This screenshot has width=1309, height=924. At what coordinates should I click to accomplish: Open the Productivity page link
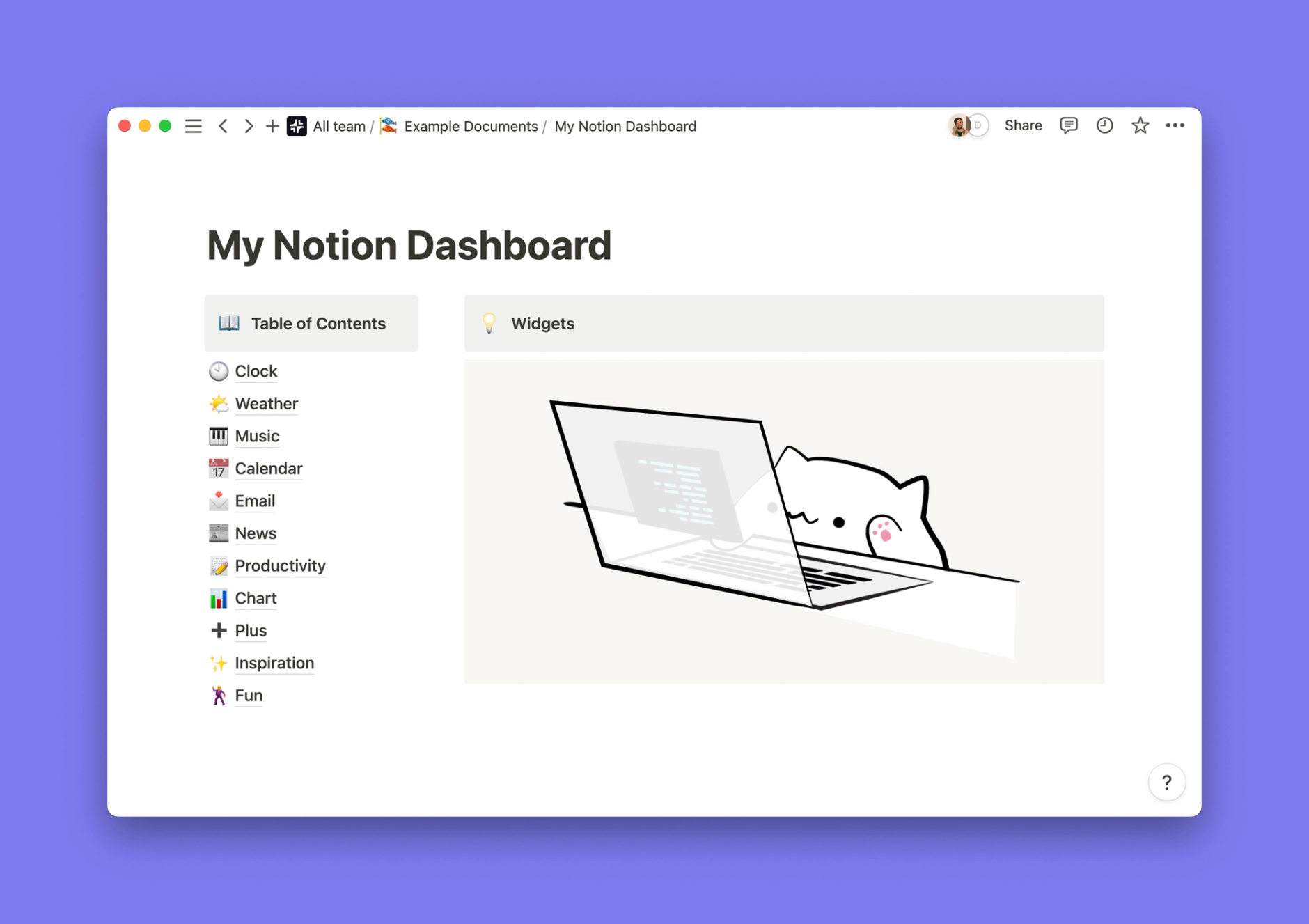click(x=281, y=566)
